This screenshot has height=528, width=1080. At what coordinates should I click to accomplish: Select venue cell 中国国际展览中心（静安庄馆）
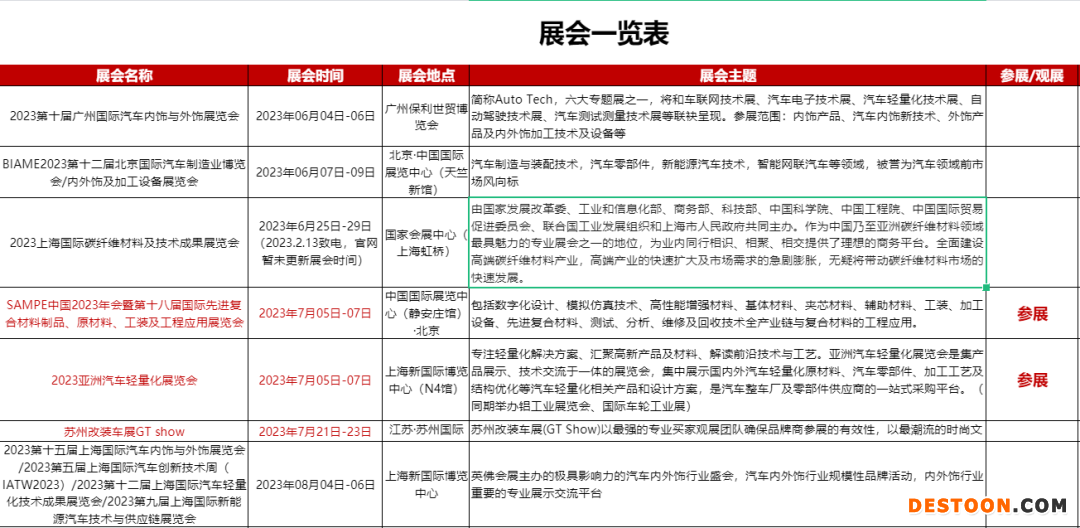click(x=426, y=313)
